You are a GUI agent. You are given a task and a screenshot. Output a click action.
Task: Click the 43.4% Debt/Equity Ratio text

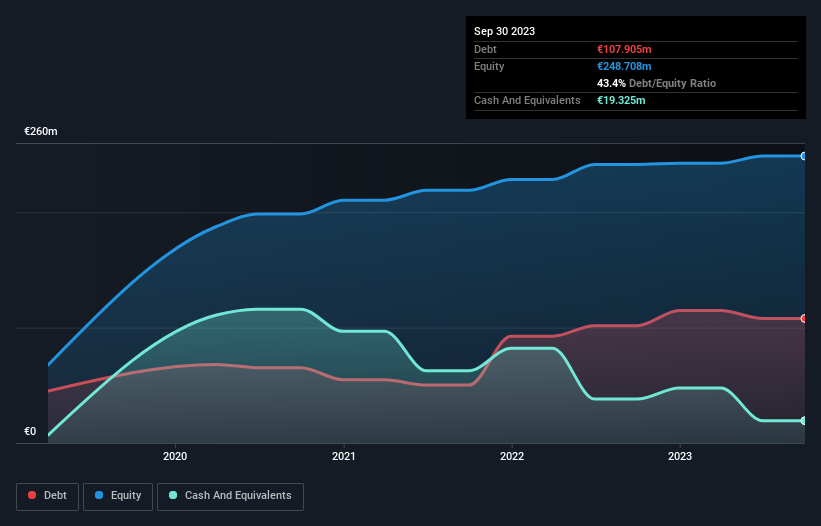click(x=657, y=83)
